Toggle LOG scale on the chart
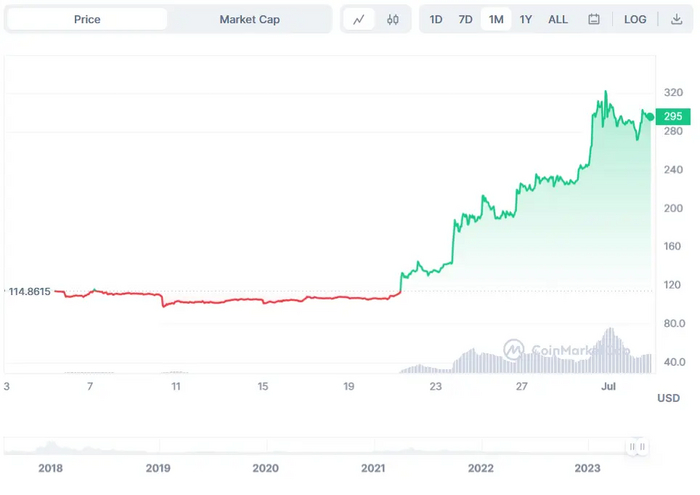The height and width of the screenshot is (495, 700). [x=635, y=19]
